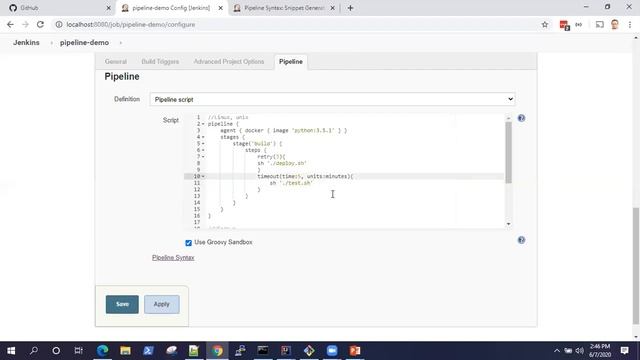Close the Github browser tab

coord(108,8)
